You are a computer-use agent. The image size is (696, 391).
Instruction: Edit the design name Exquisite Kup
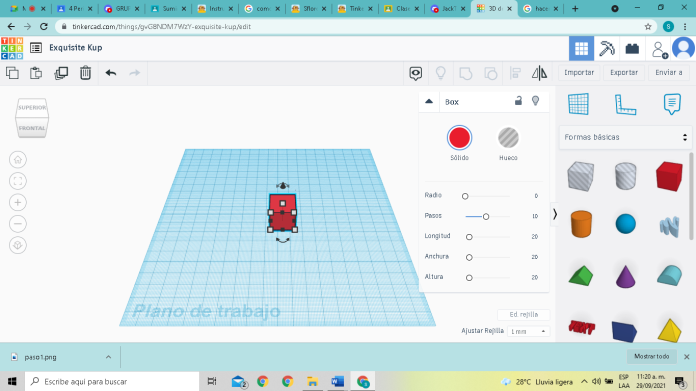coord(75,47)
